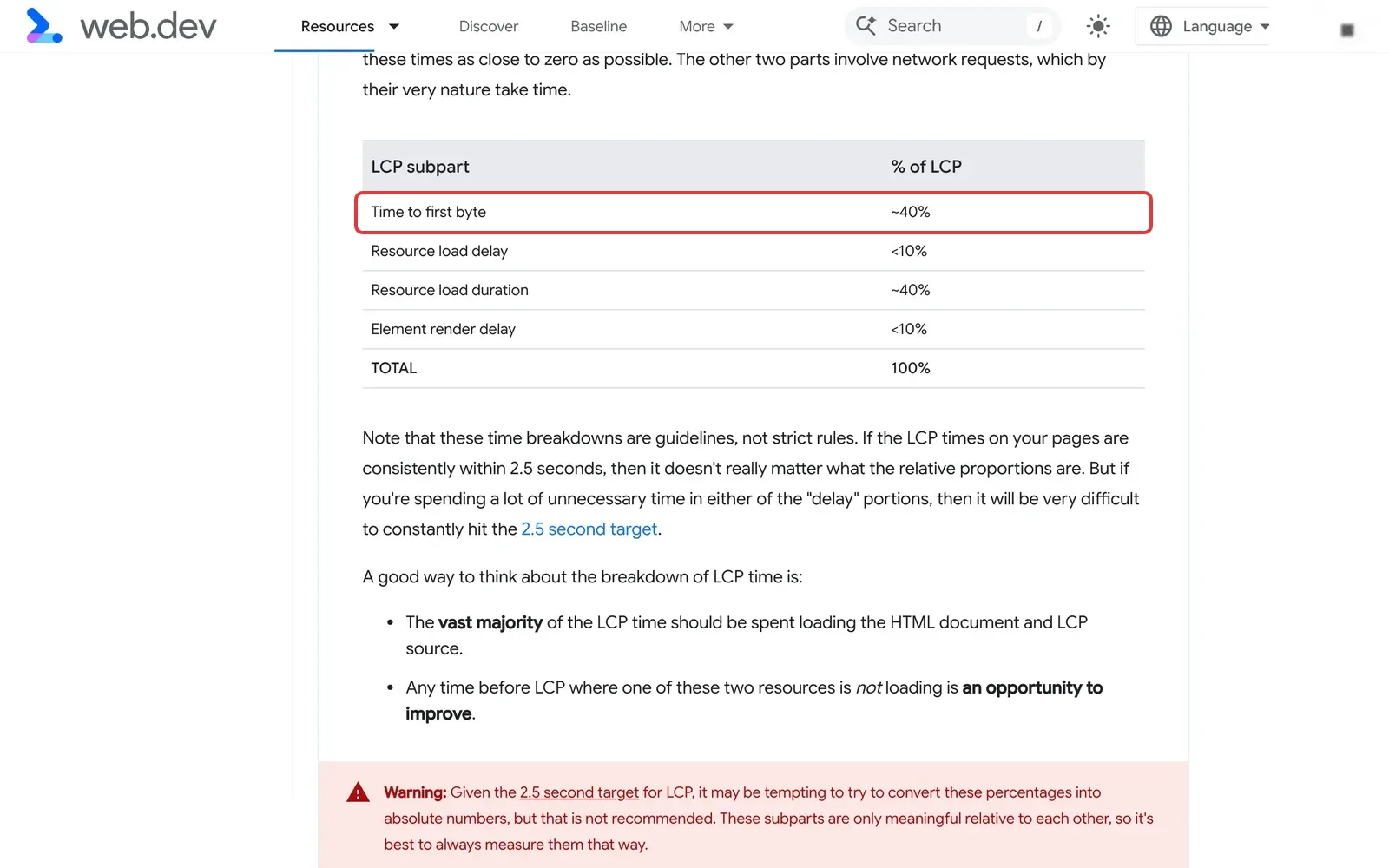Click '~40%' in Time to first byte row
The height and width of the screenshot is (868, 1389).
910,212
